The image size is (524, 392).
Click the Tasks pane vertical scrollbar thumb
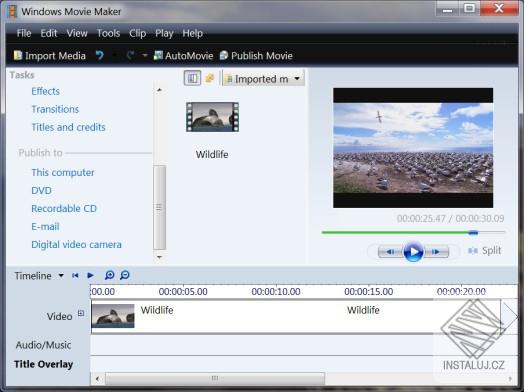tap(159, 207)
